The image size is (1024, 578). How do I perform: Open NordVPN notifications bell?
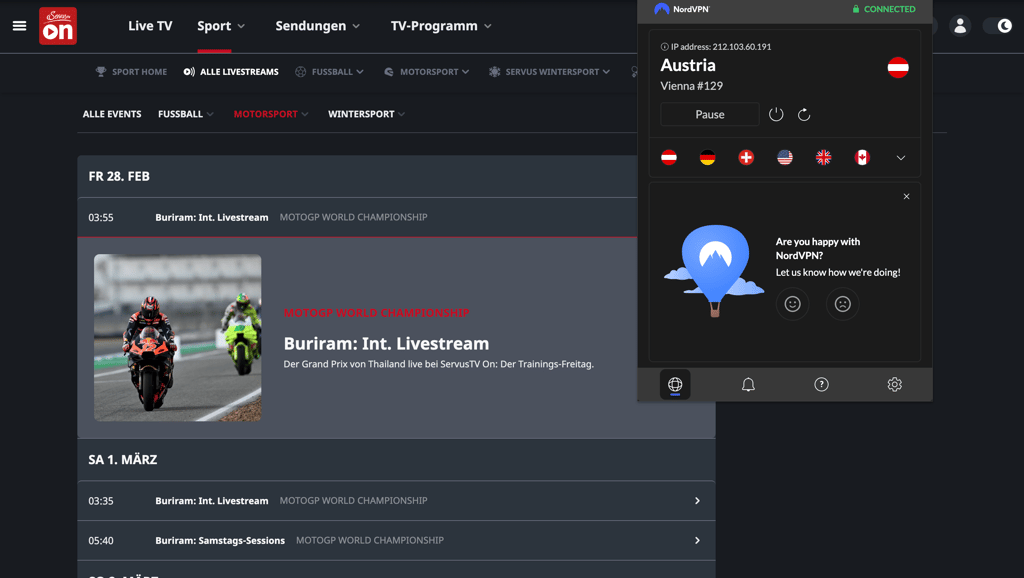748,385
